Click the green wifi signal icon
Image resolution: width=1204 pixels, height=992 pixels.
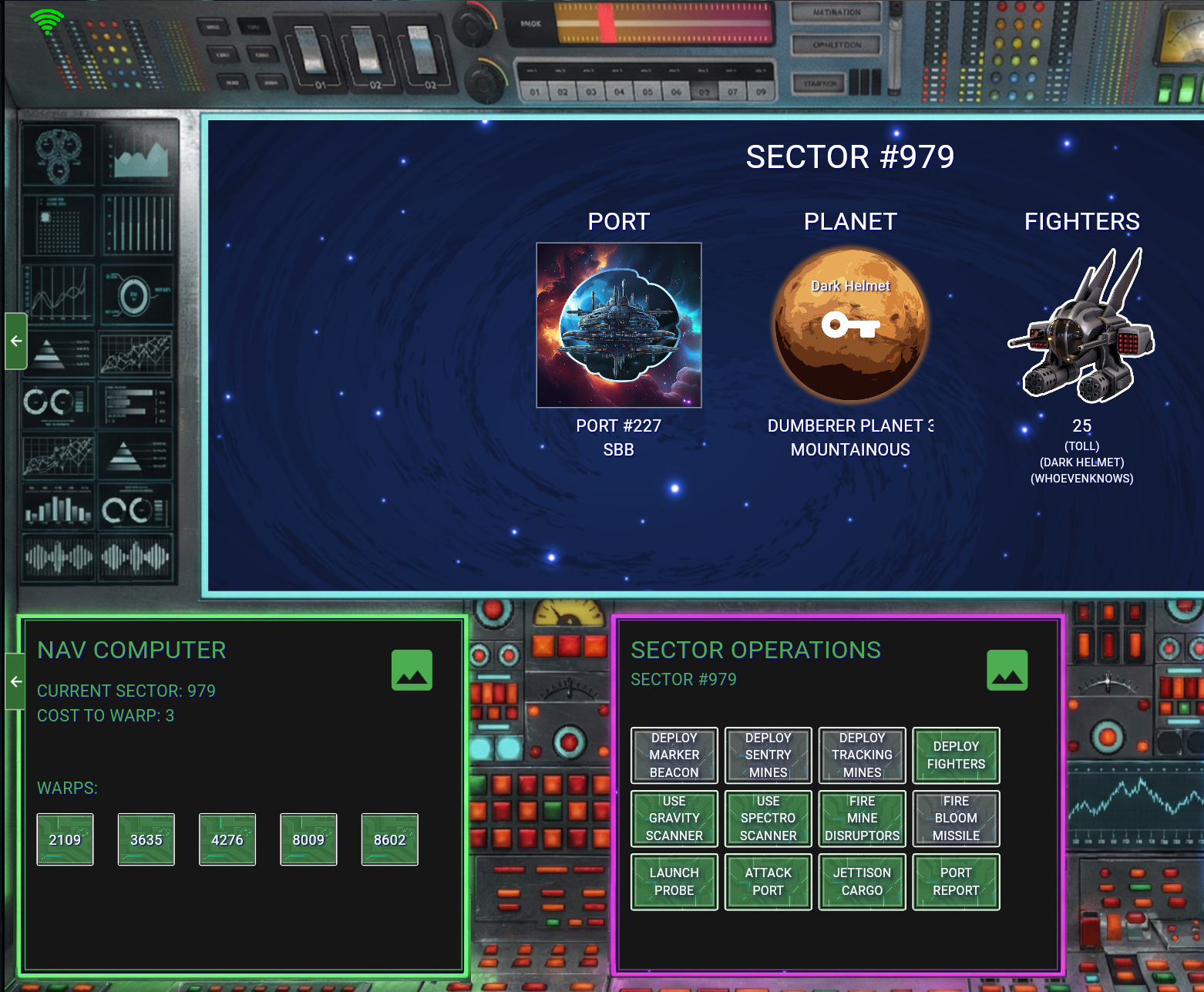(46, 21)
